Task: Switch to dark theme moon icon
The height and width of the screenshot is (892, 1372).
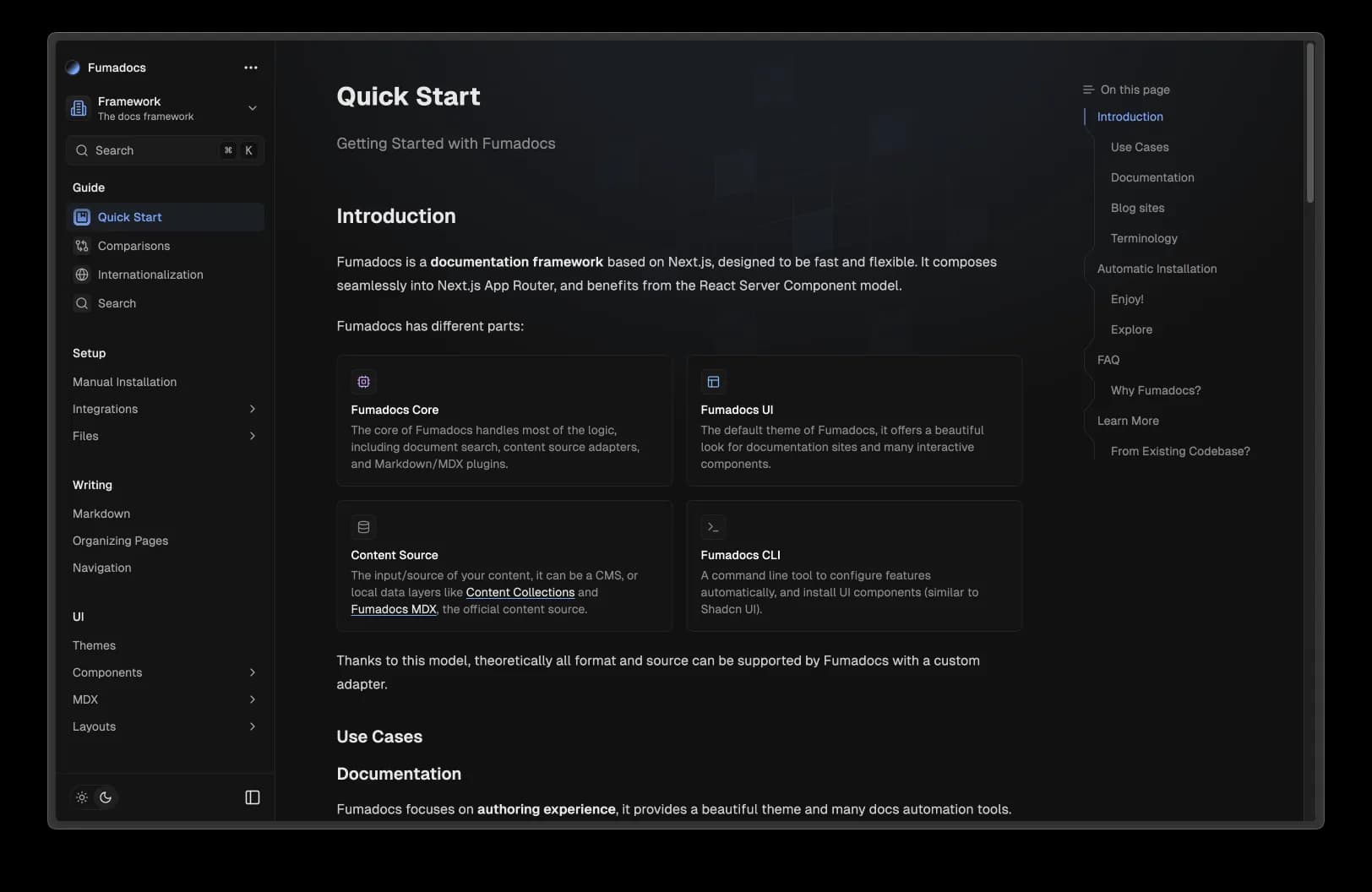Action: (106, 797)
